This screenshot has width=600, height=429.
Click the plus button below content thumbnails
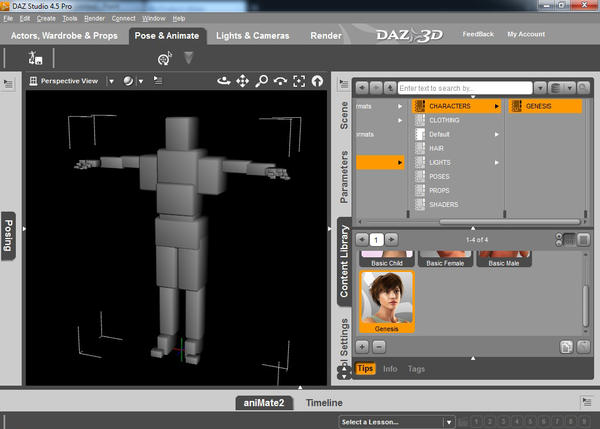pos(363,346)
